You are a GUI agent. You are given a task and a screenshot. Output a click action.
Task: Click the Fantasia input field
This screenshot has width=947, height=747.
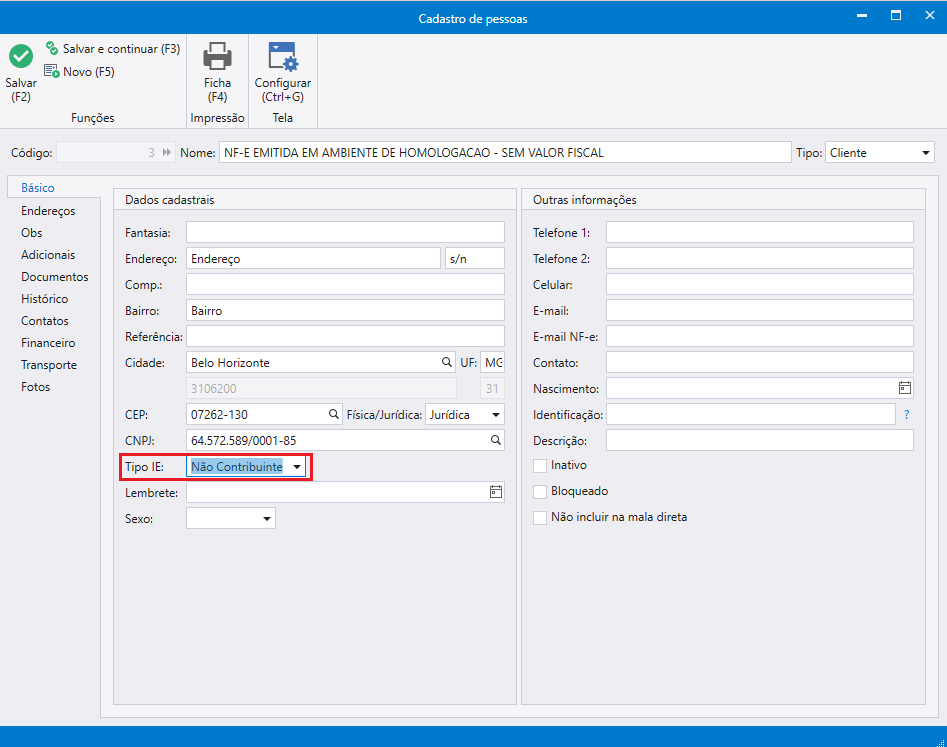click(x=345, y=232)
